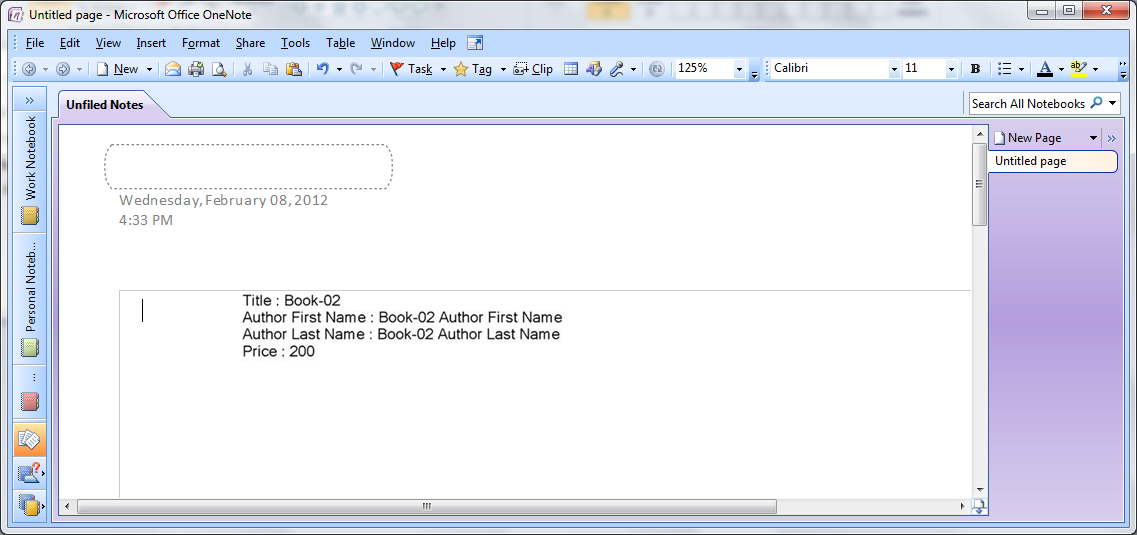Insert a table with the grid icon

point(571,69)
